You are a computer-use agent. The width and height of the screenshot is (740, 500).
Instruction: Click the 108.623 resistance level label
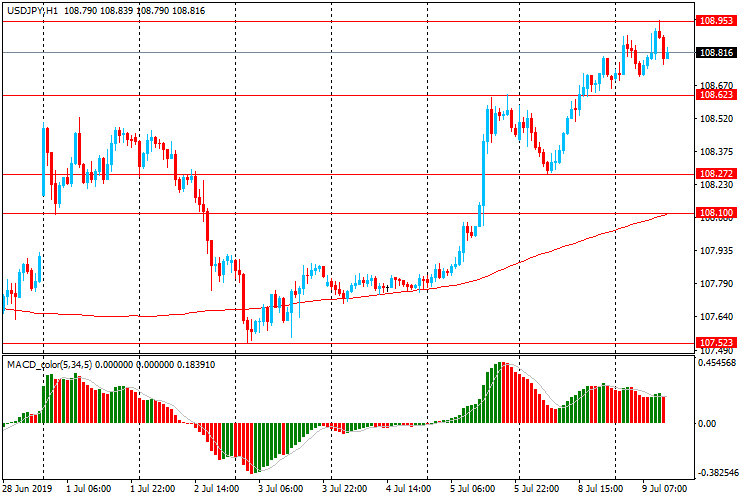coord(716,94)
